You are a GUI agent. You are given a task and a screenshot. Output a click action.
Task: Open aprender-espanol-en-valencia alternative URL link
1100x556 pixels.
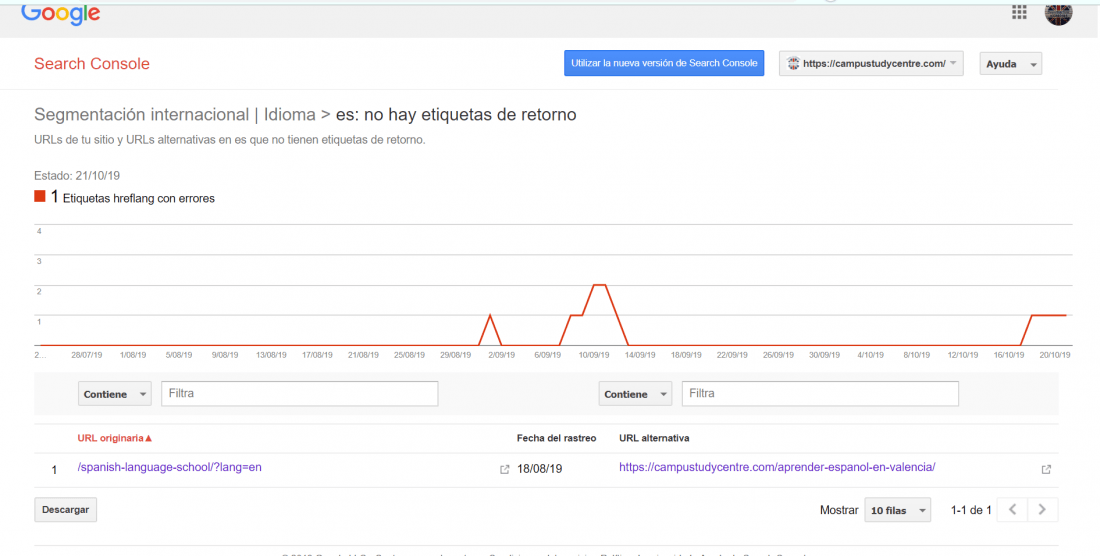point(777,467)
